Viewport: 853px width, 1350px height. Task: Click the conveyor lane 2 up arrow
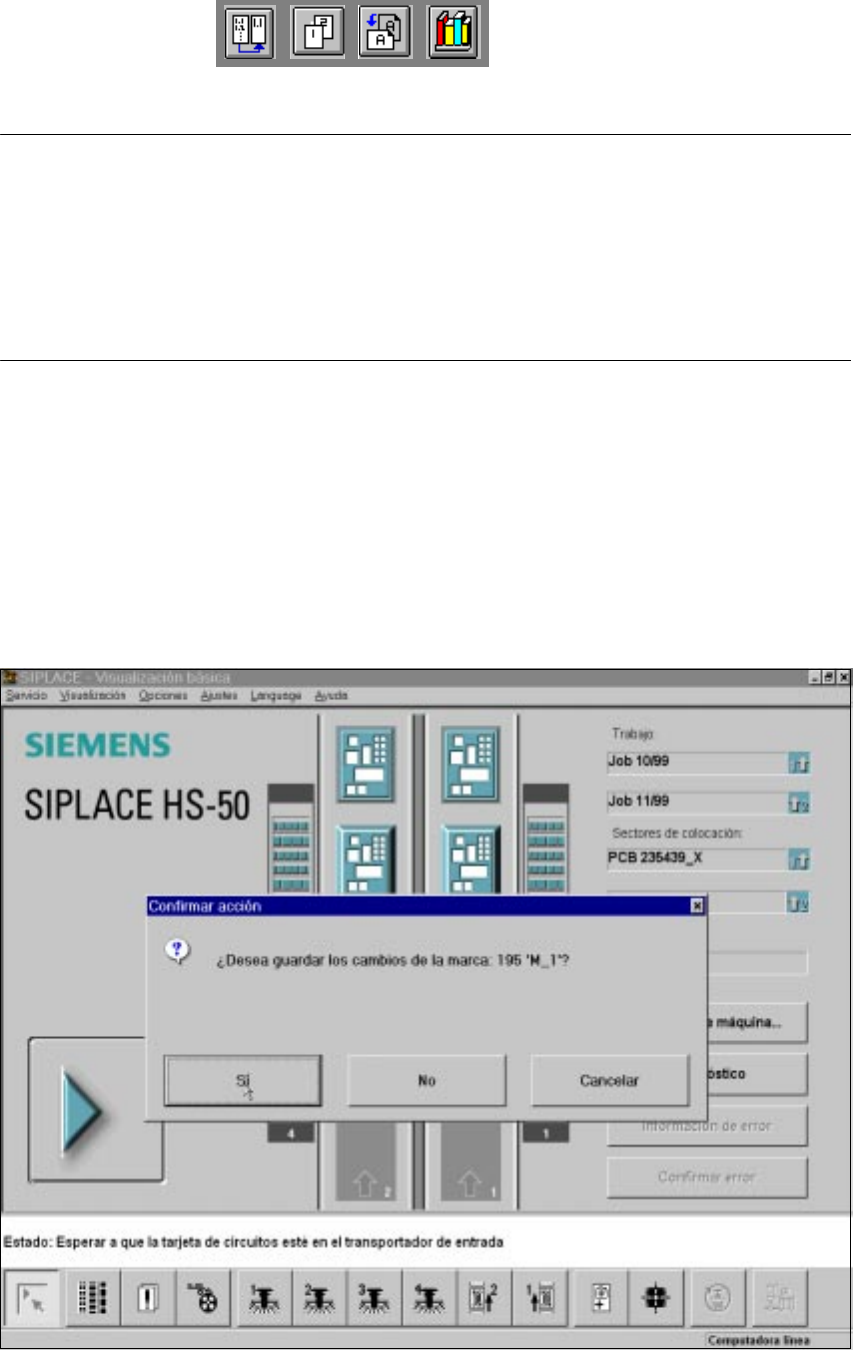[x=365, y=1187]
